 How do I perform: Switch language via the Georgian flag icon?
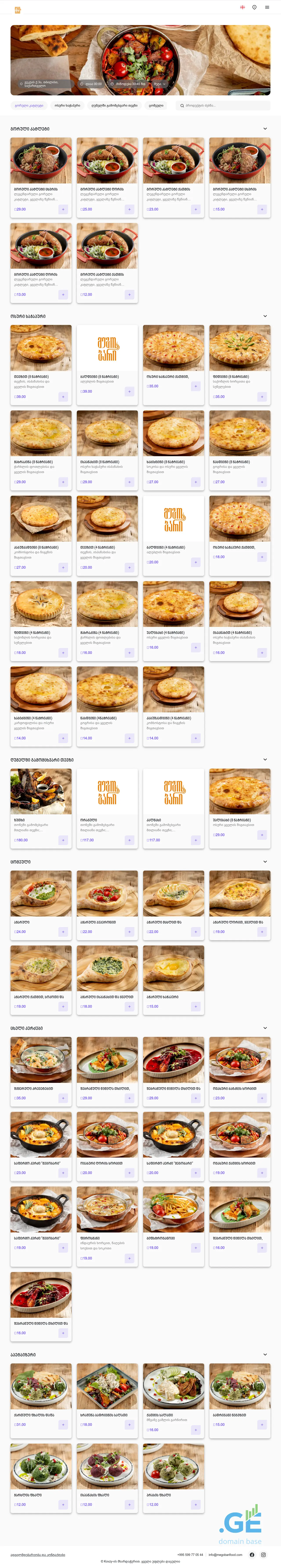click(x=242, y=7)
